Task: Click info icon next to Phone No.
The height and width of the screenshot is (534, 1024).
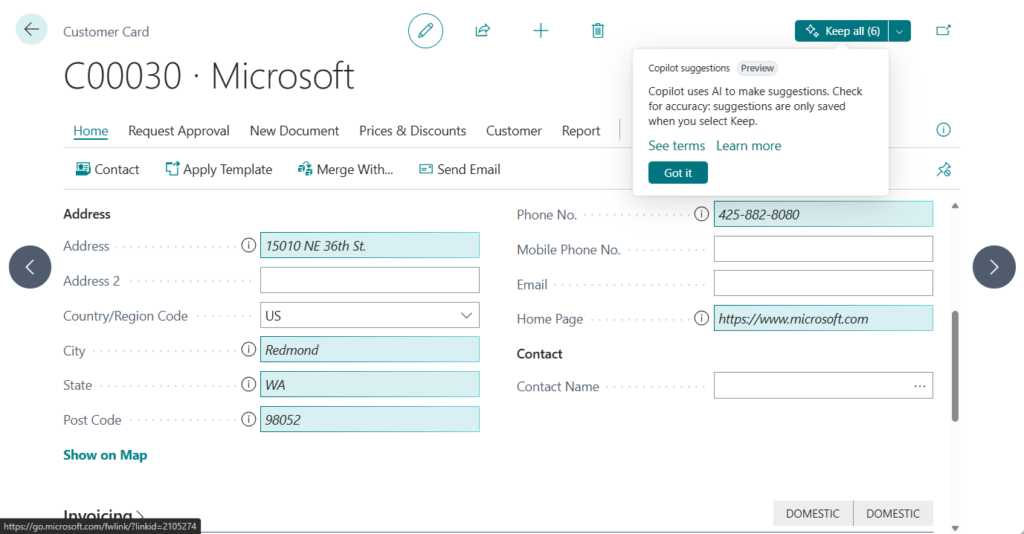Action: [701, 214]
